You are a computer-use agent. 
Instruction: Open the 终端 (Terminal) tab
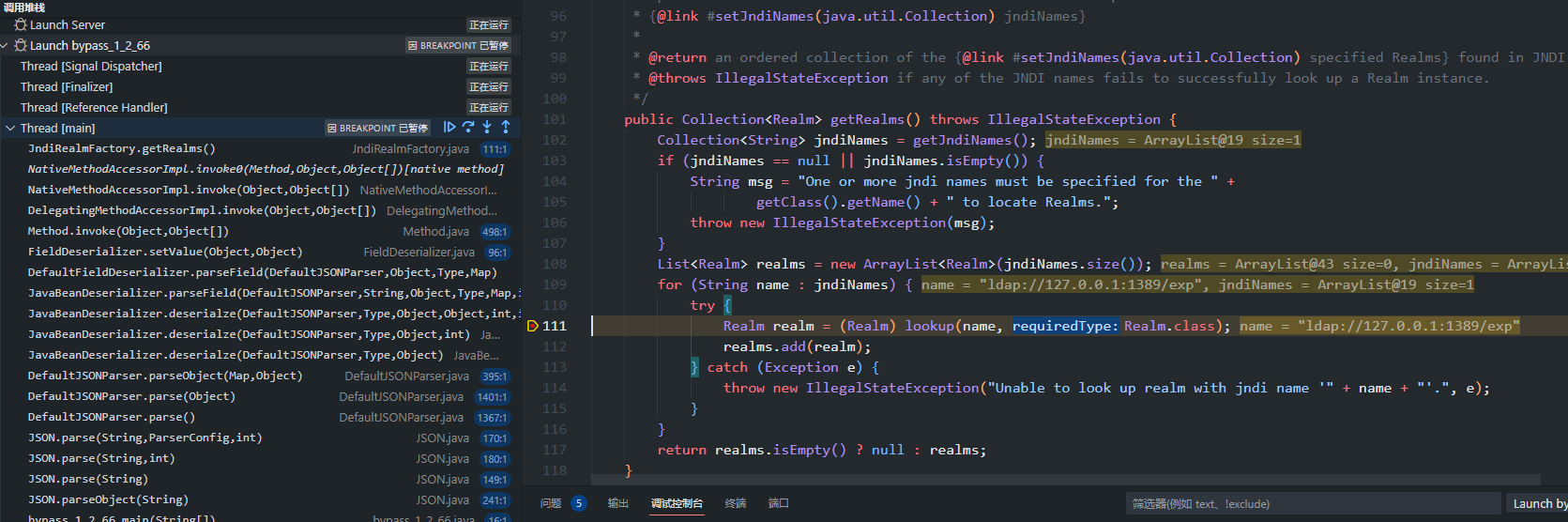736,504
